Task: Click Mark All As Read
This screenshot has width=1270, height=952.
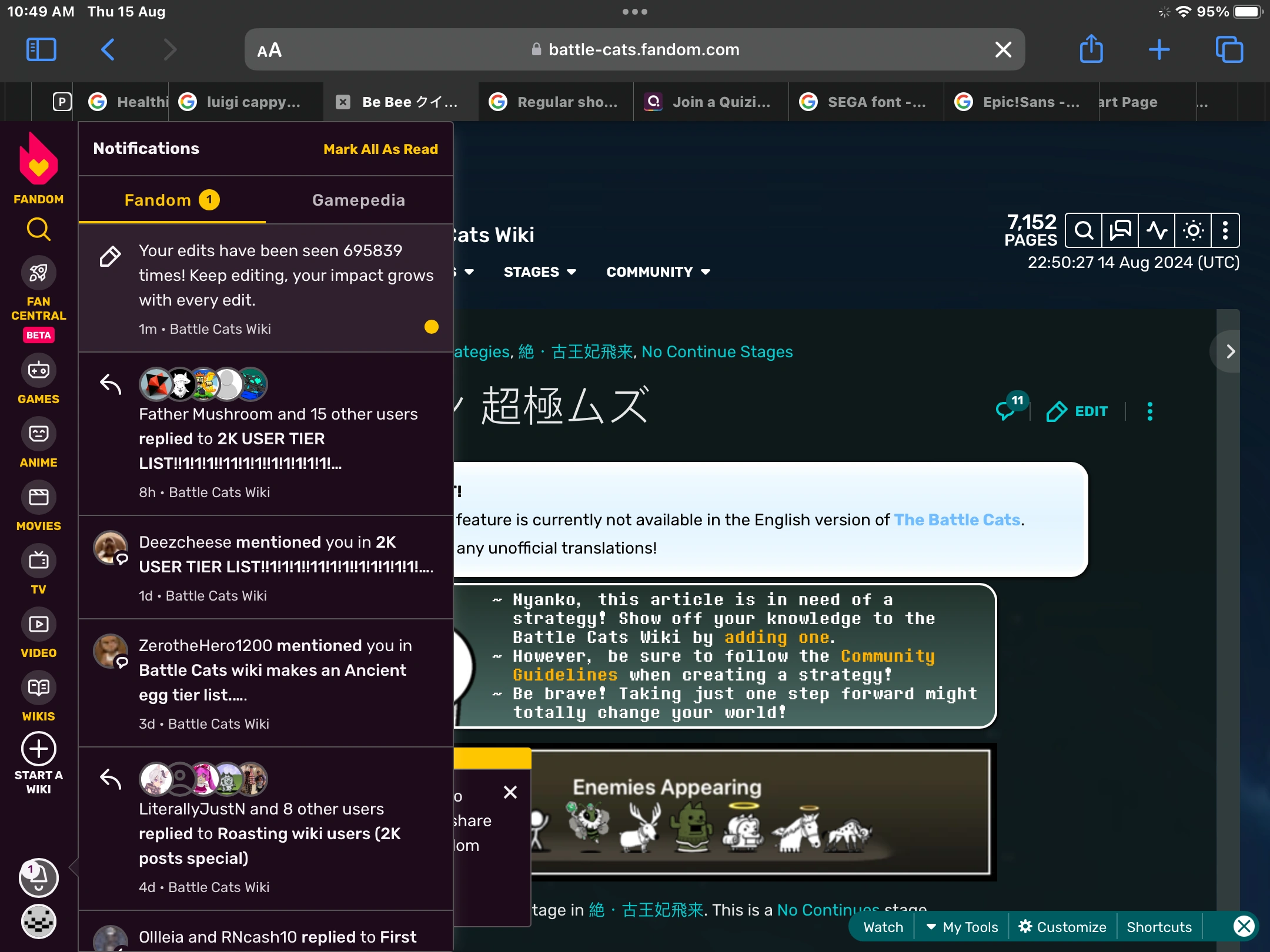Action: pos(380,149)
